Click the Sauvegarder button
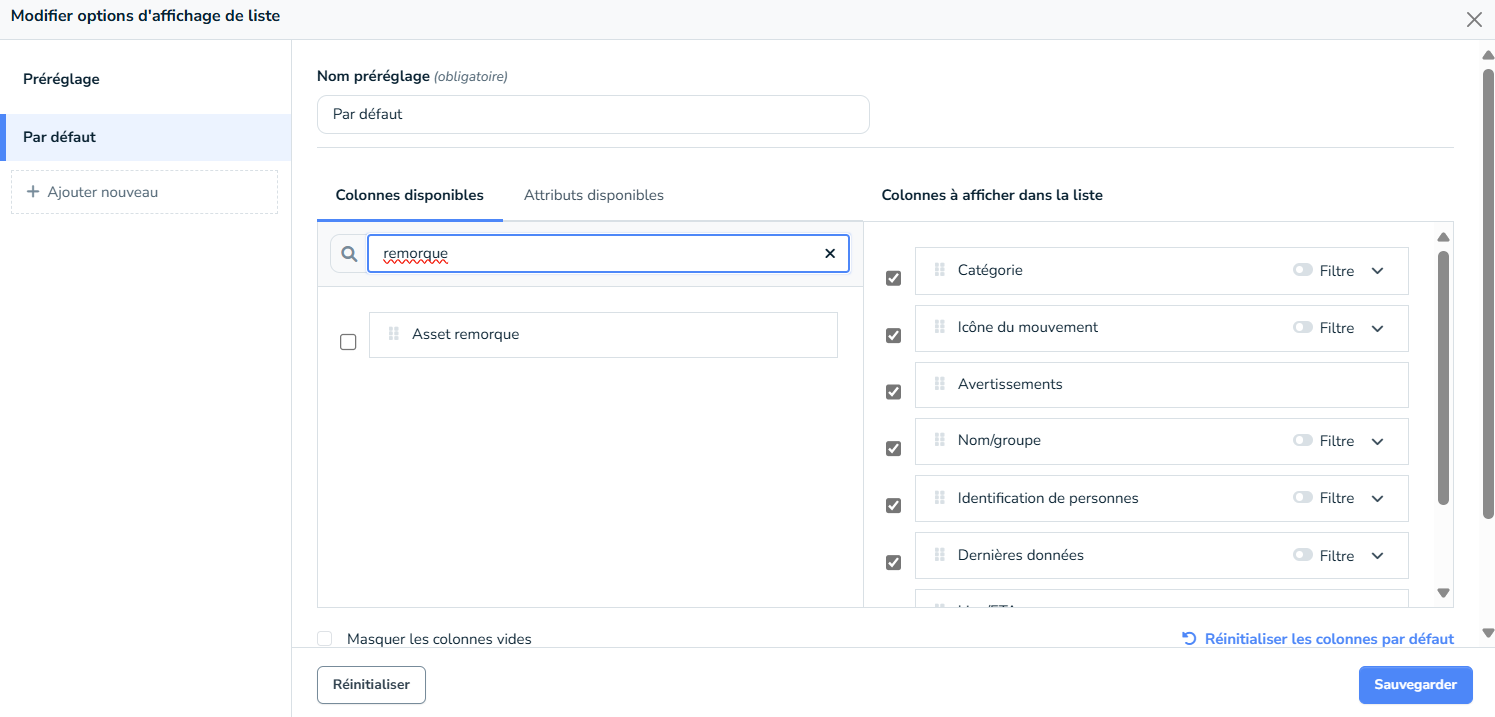 (x=1415, y=685)
